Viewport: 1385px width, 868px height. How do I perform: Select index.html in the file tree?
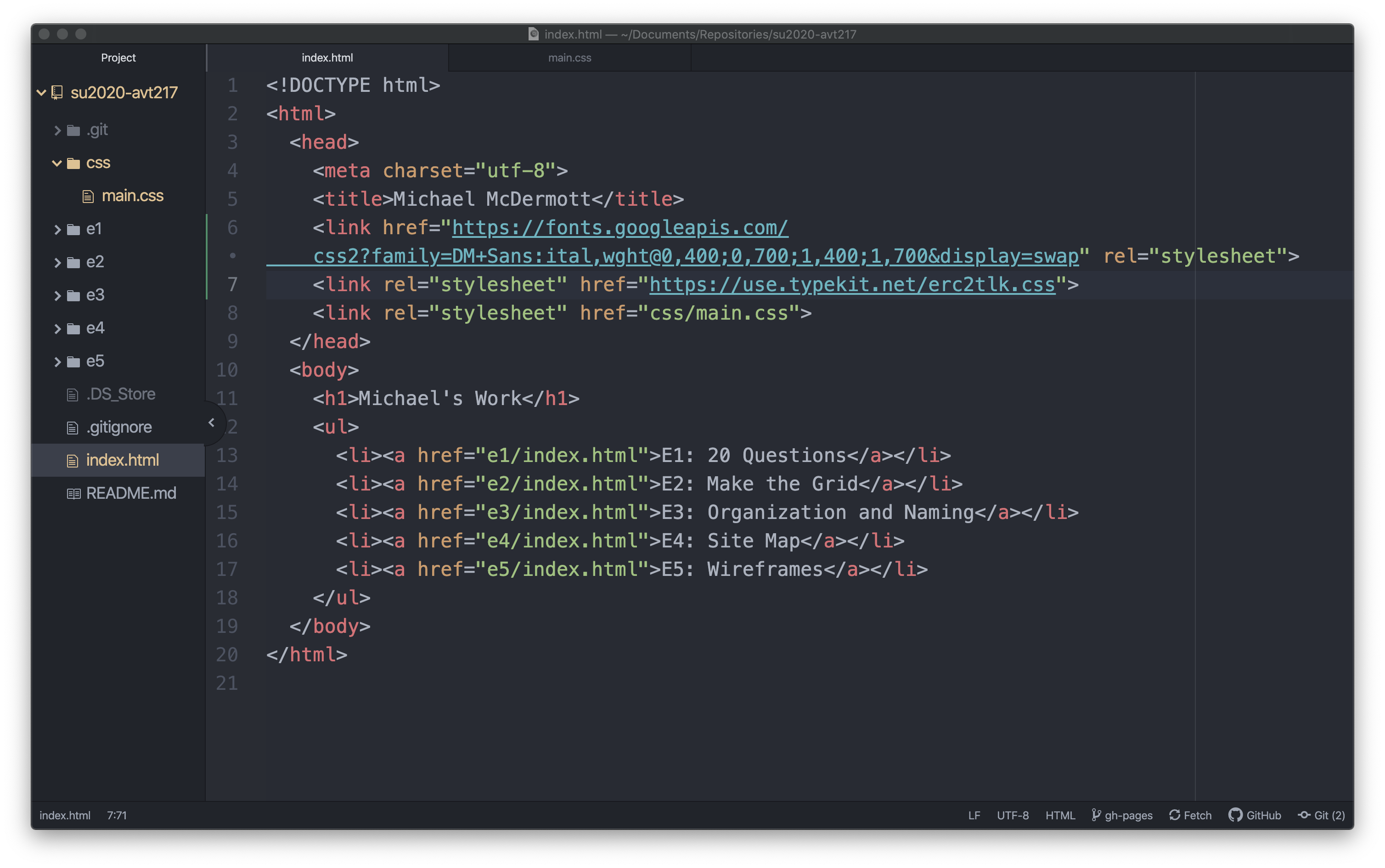point(118,460)
